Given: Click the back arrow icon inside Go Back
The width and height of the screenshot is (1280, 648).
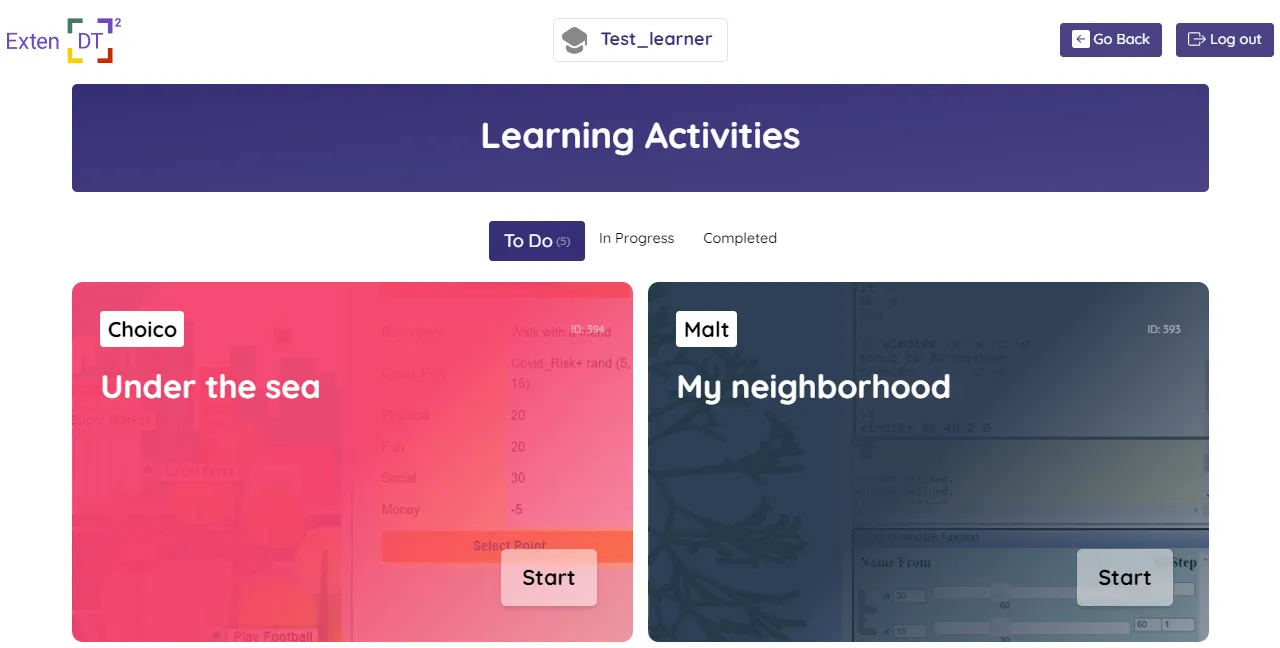Looking at the screenshot, I should pyautogui.click(x=1081, y=39).
